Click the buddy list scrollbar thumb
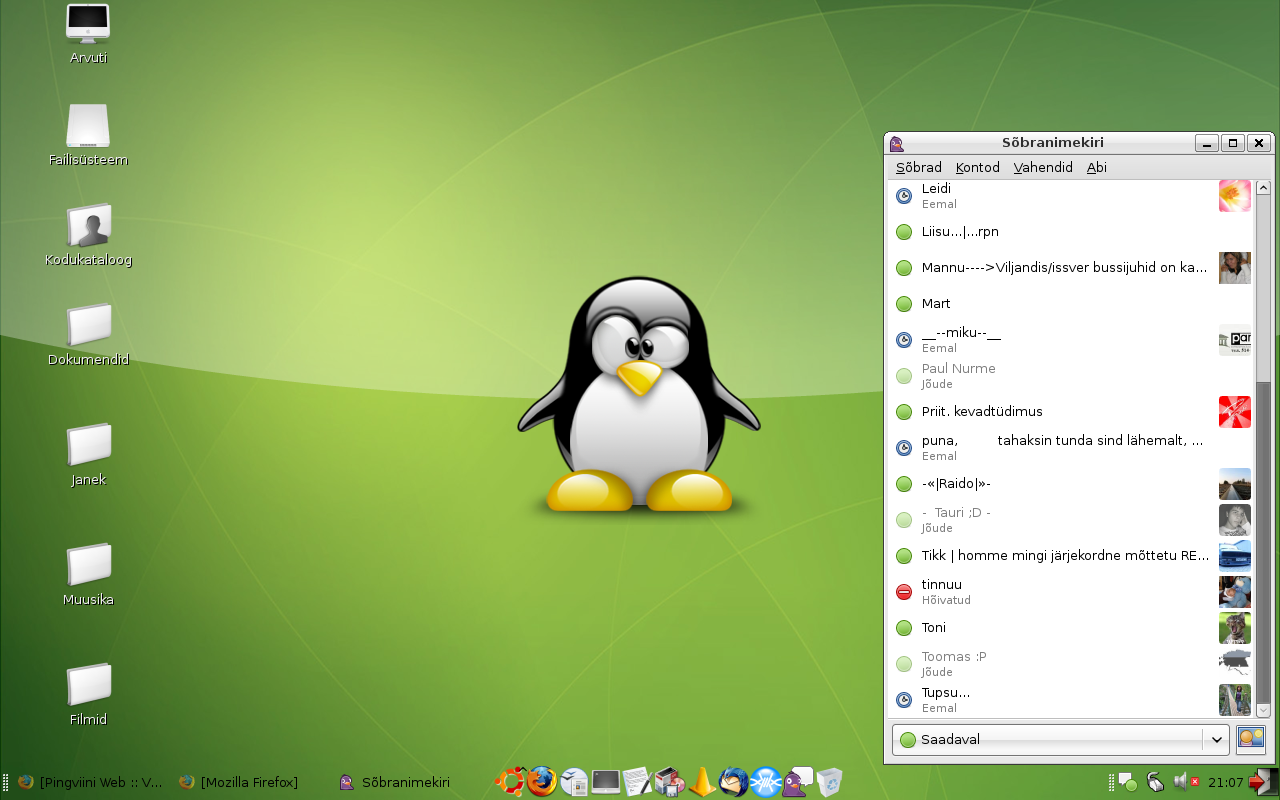Screen dimensions: 1280x800 1262,540
